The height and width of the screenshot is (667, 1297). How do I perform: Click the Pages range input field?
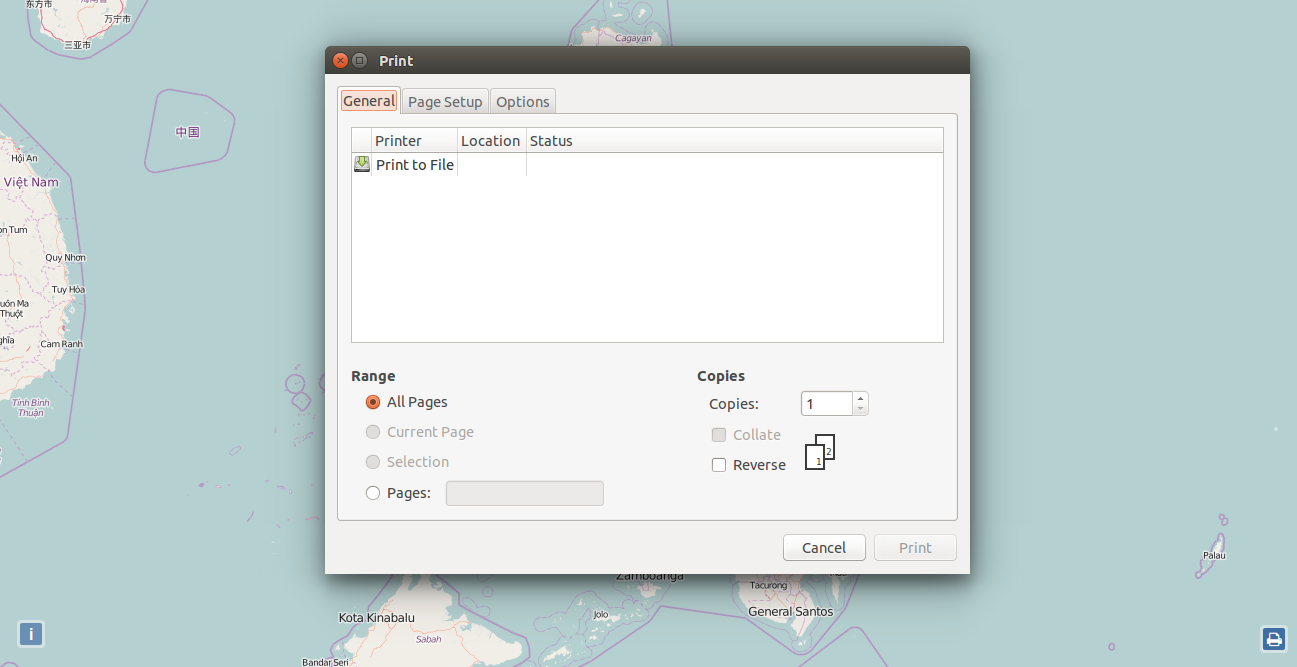525,493
